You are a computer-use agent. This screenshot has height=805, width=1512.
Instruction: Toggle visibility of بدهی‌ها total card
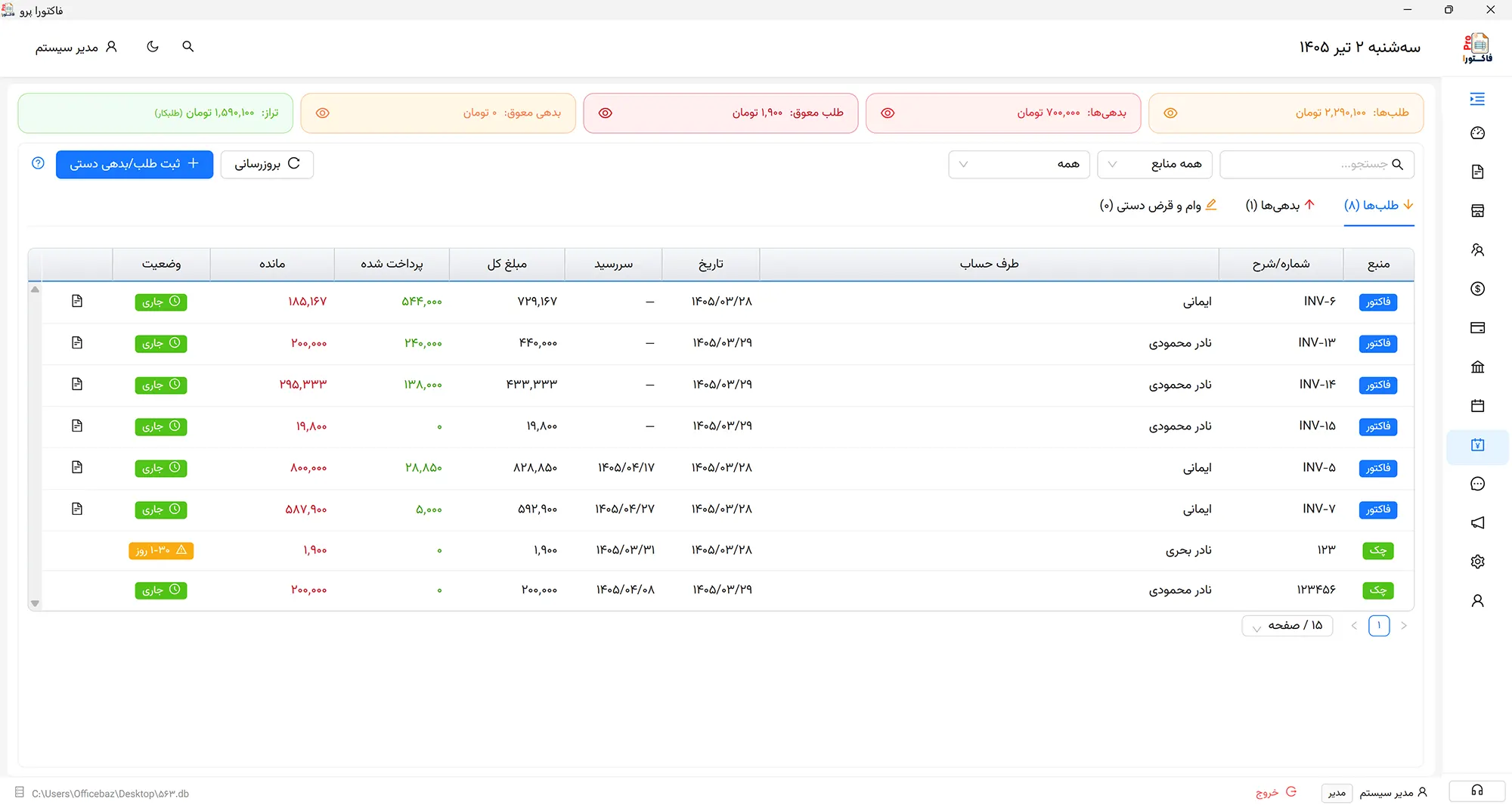pyautogui.click(x=888, y=113)
